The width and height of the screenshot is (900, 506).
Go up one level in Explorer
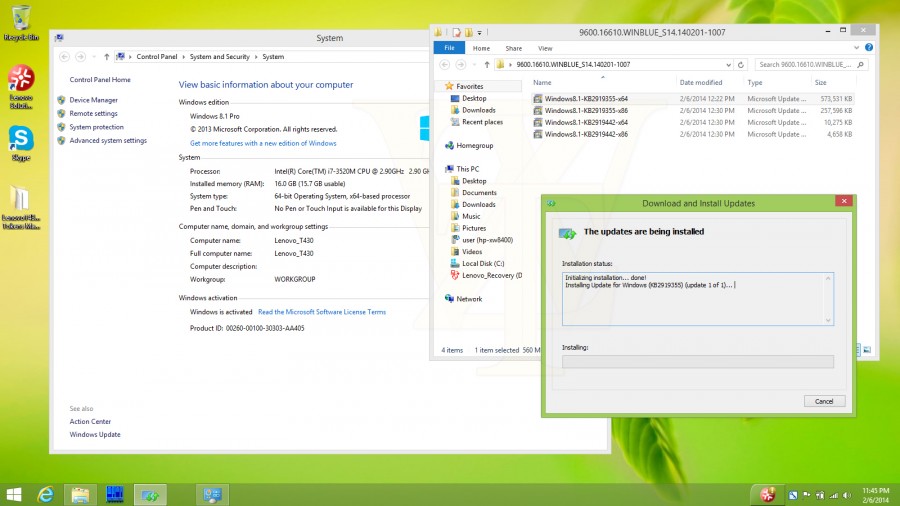487,65
